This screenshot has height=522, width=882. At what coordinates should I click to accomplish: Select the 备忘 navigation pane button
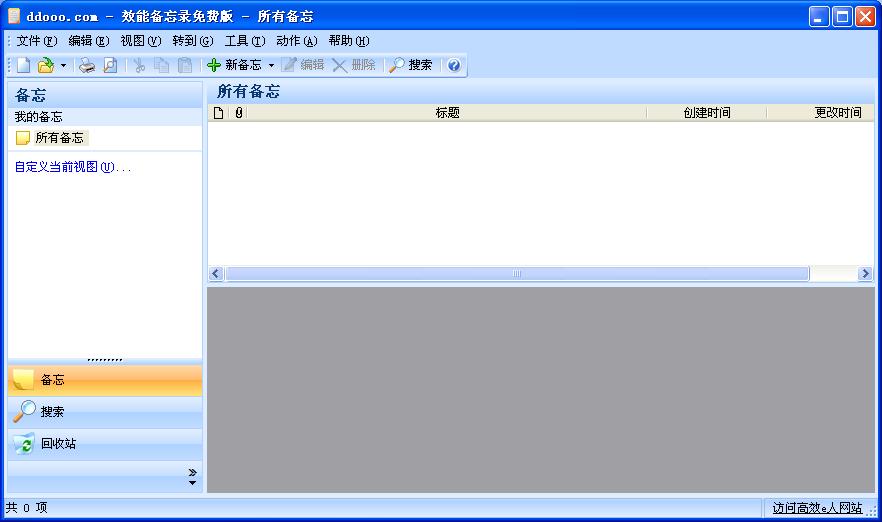pyautogui.click(x=105, y=380)
